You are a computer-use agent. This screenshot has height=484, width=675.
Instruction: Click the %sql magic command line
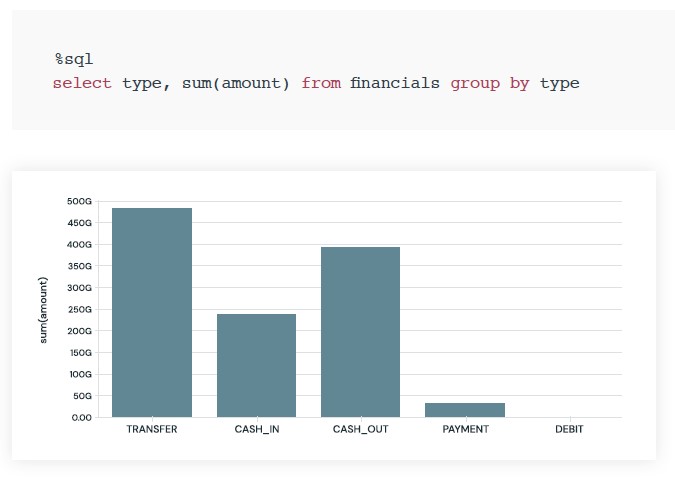(74, 59)
